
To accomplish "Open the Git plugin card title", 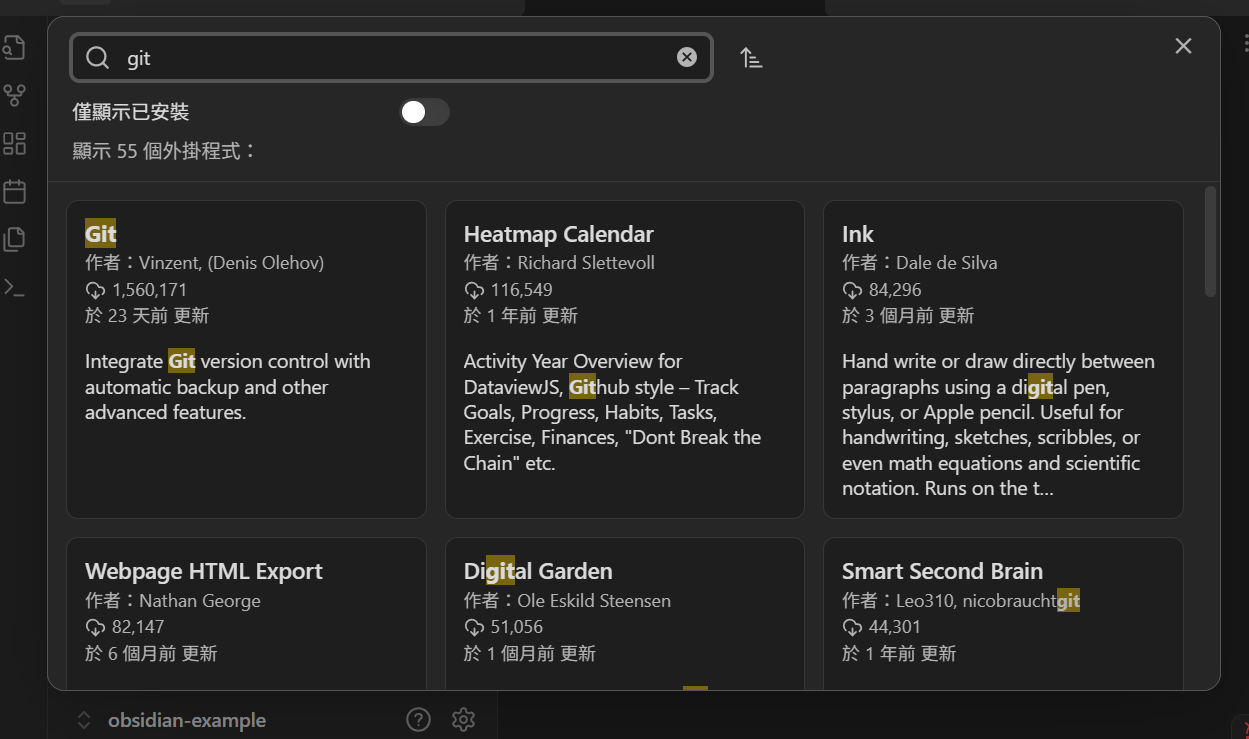I will click(101, 234).
